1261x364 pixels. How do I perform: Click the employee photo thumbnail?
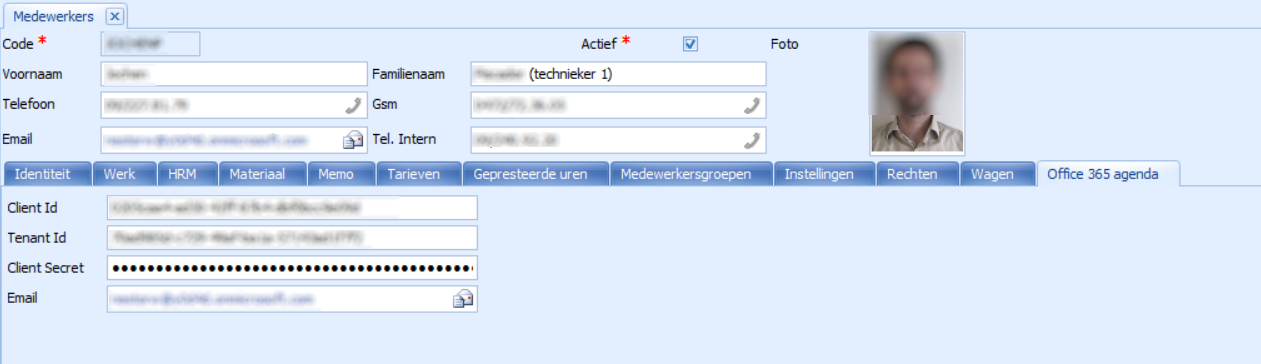tap(917, 92)
